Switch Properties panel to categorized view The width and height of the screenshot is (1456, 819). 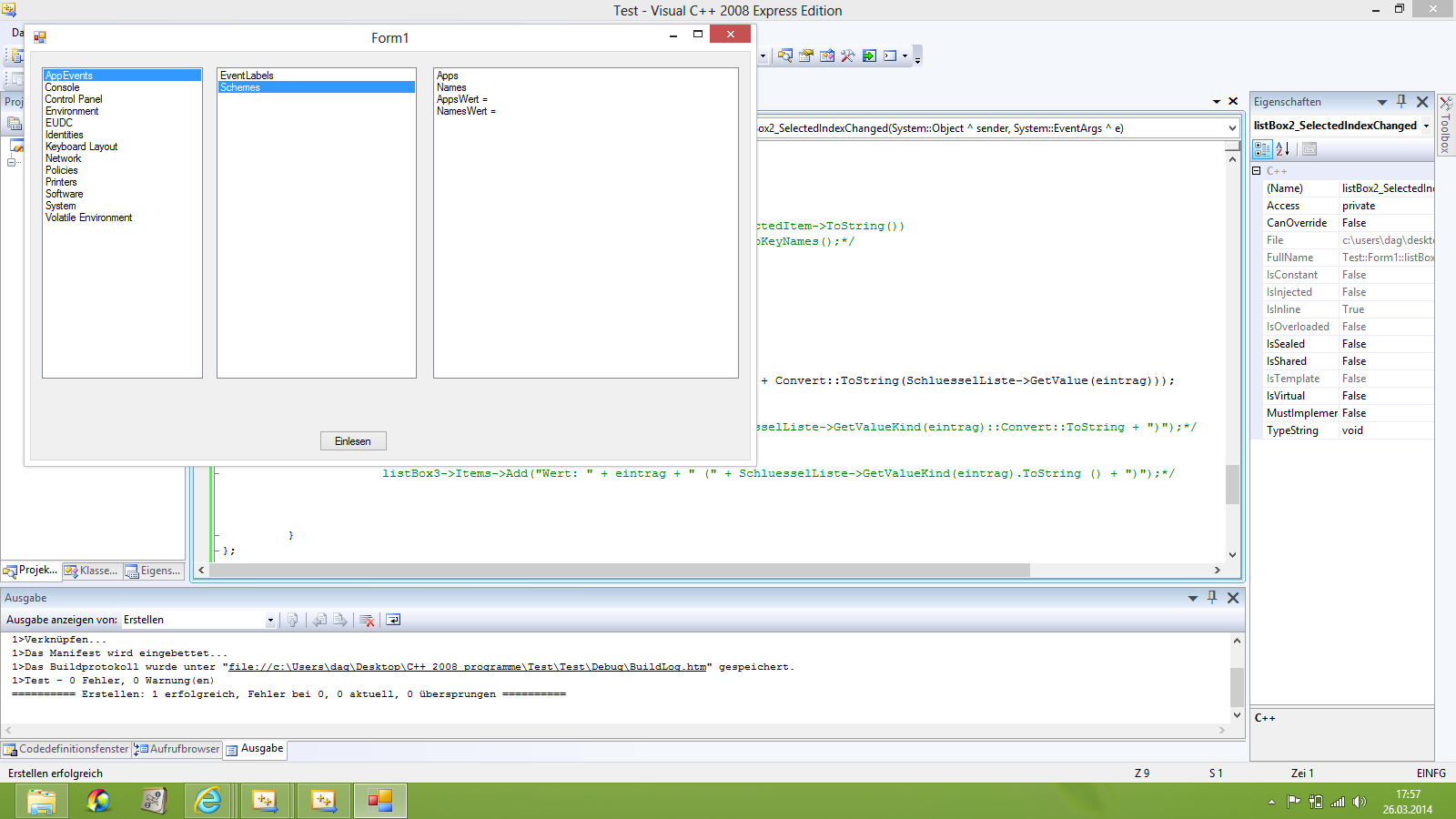[x=1262, y=149]
